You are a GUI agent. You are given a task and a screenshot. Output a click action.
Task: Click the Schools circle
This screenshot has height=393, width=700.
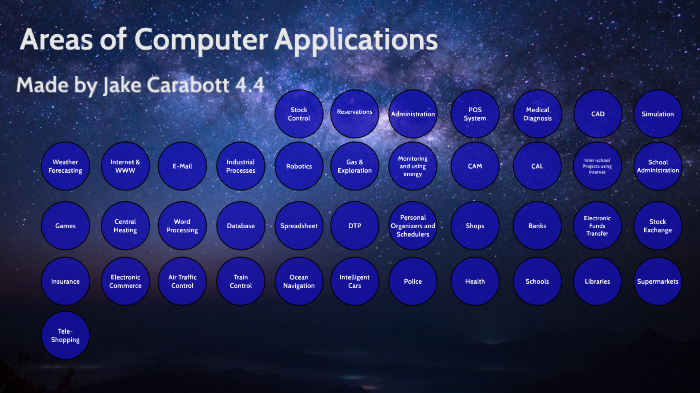point(538,281)
